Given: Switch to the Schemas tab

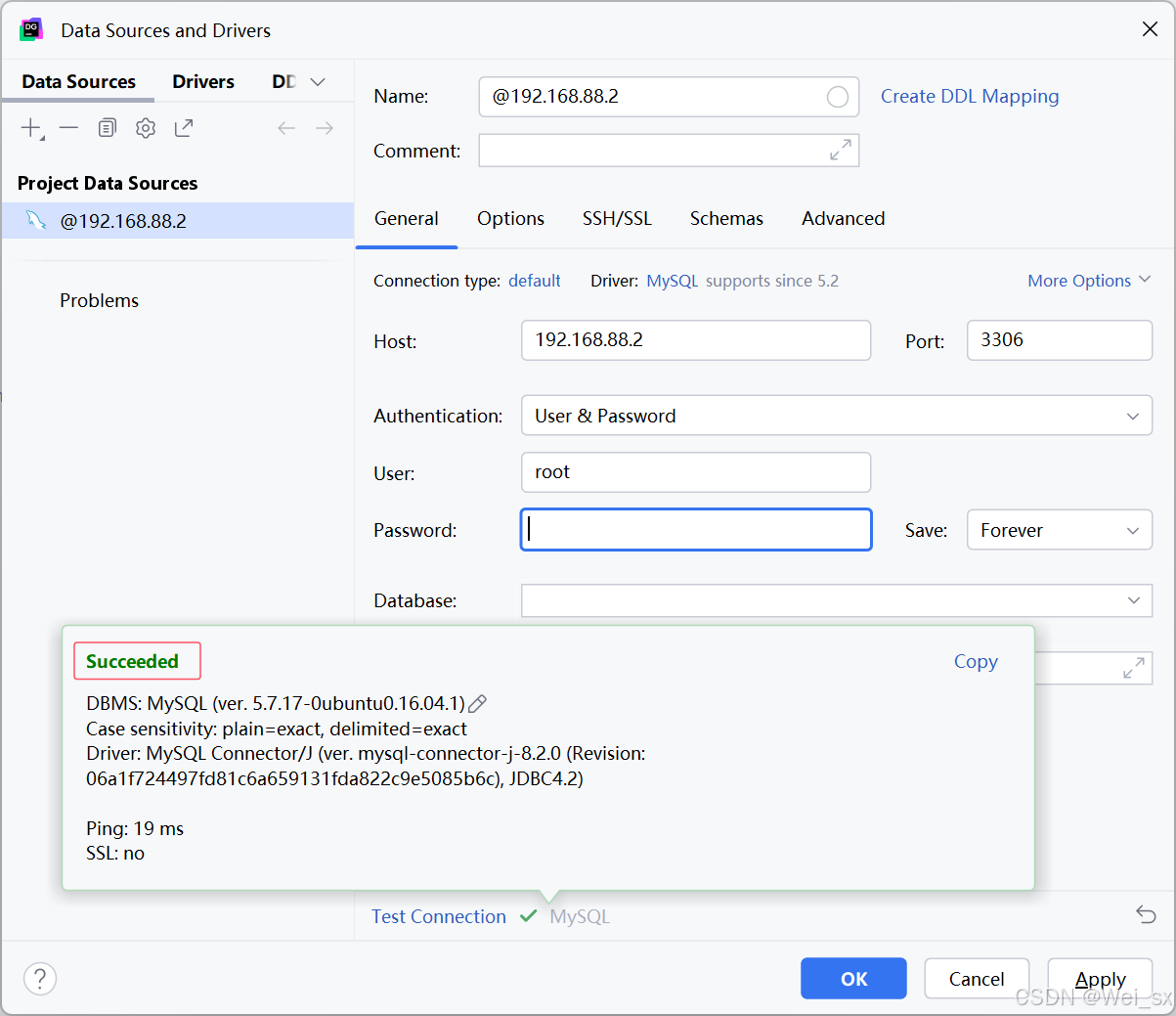Looking at the screenshot, I should tap(725, 218).
